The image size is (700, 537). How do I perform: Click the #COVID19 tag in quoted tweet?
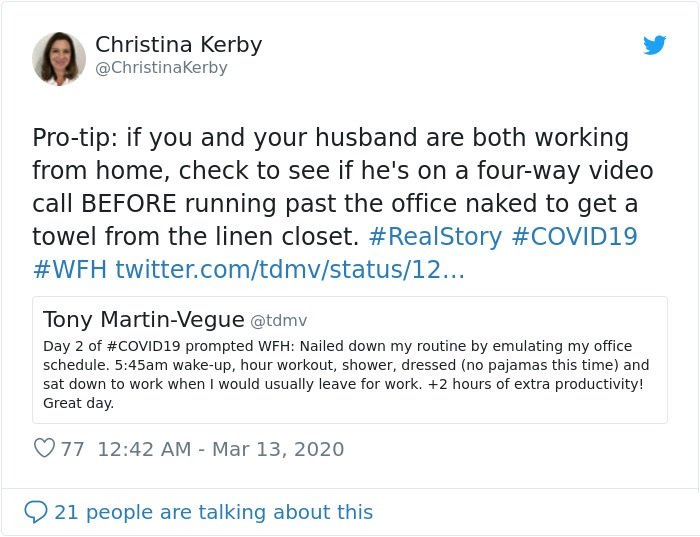[x=144, y=346]
